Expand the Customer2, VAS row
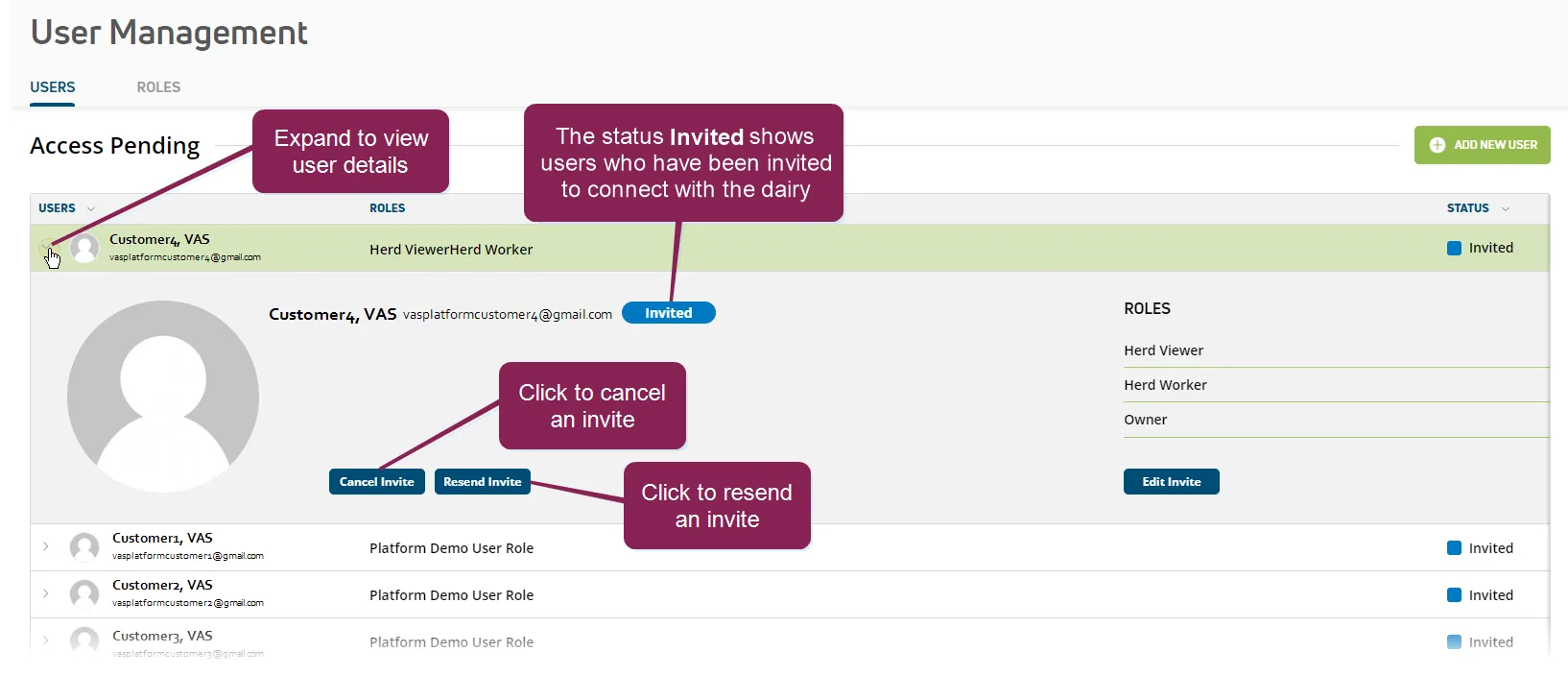The height and width of the screenshot is (676, 1568). [x=46, y=593]
